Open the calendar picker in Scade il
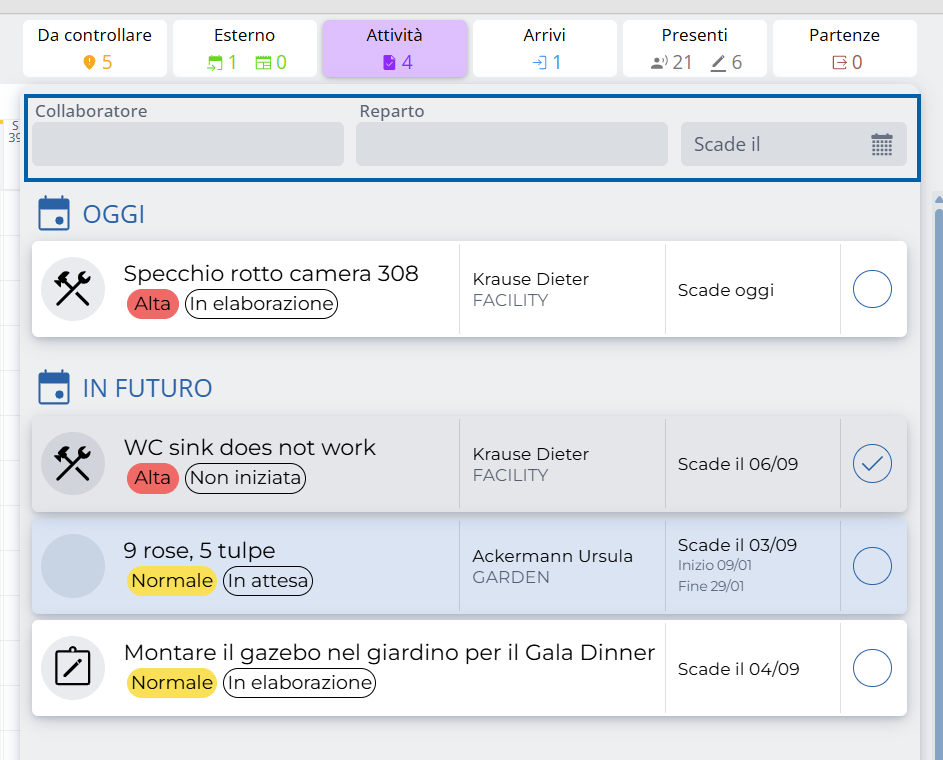Viewport: 943px width, 760px height. [881, 144]
